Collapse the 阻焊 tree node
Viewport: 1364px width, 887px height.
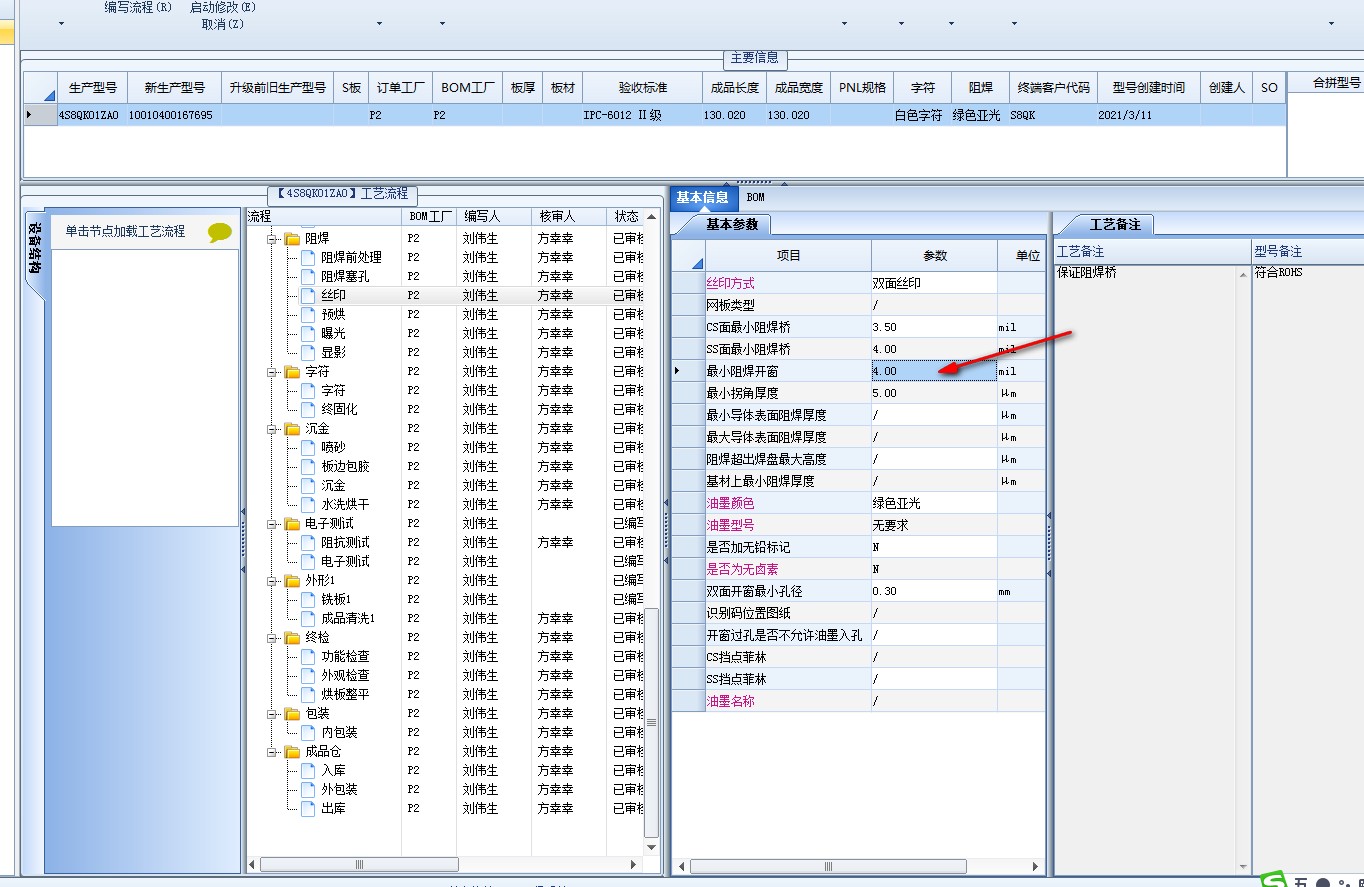[x=271, y=239]
